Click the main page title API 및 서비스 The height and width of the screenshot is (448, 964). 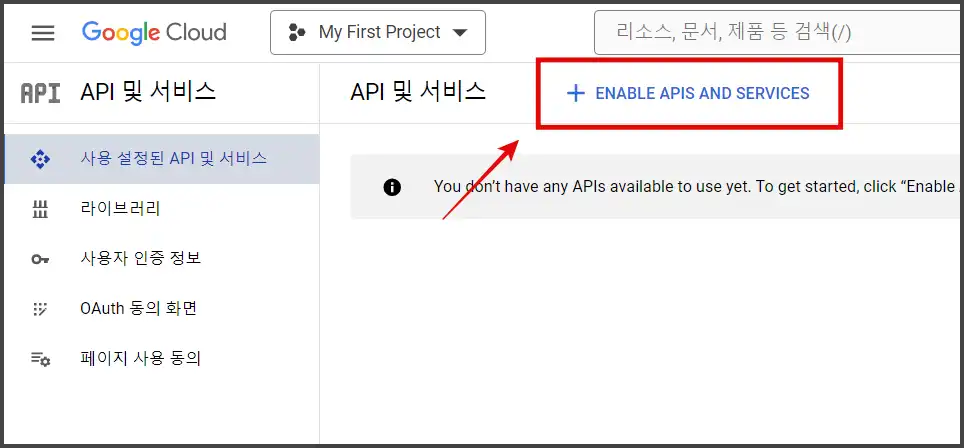[418, 92]
